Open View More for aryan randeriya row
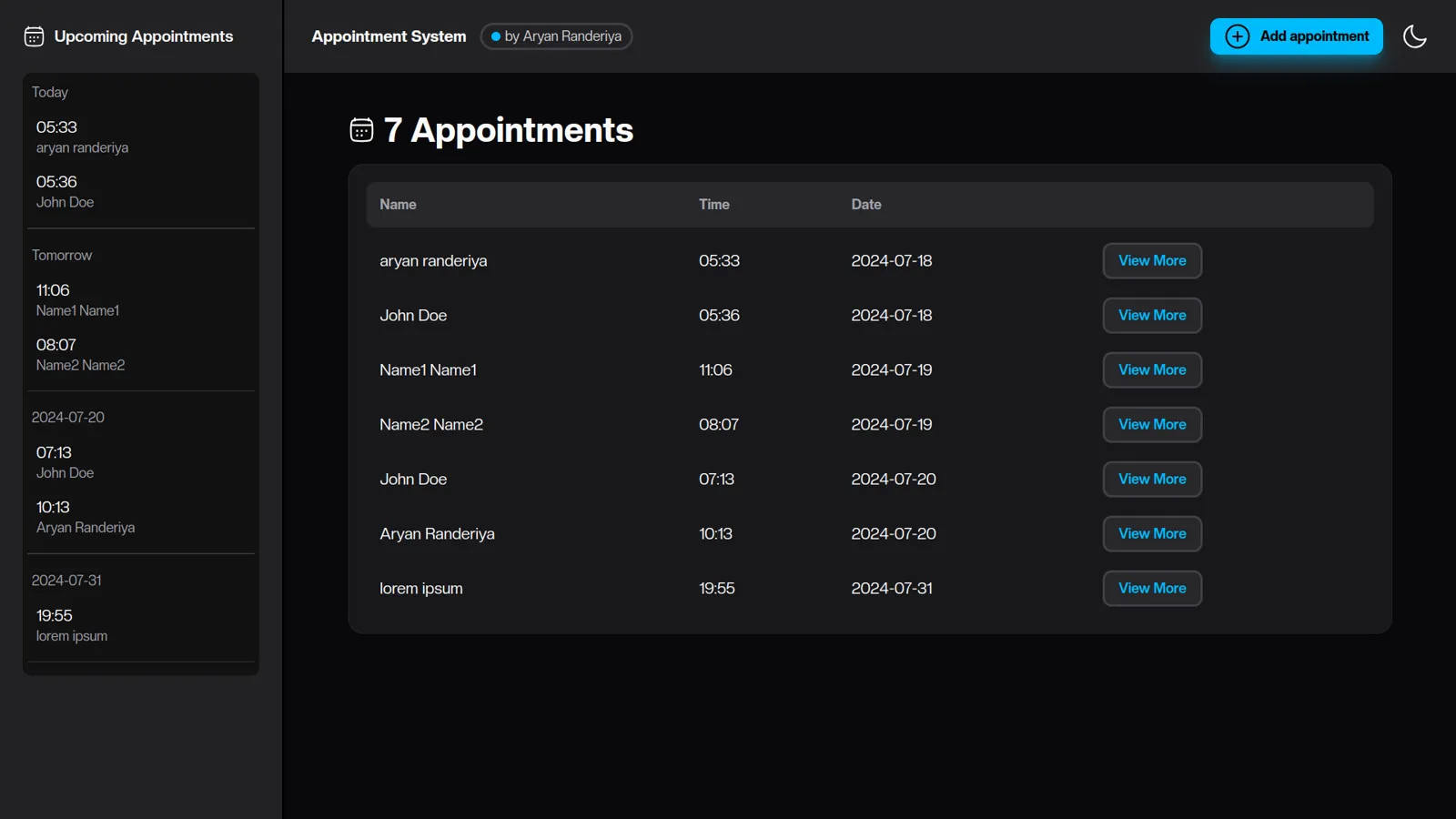Viewport: 1456px width, 819px height. coord(1152,260)
